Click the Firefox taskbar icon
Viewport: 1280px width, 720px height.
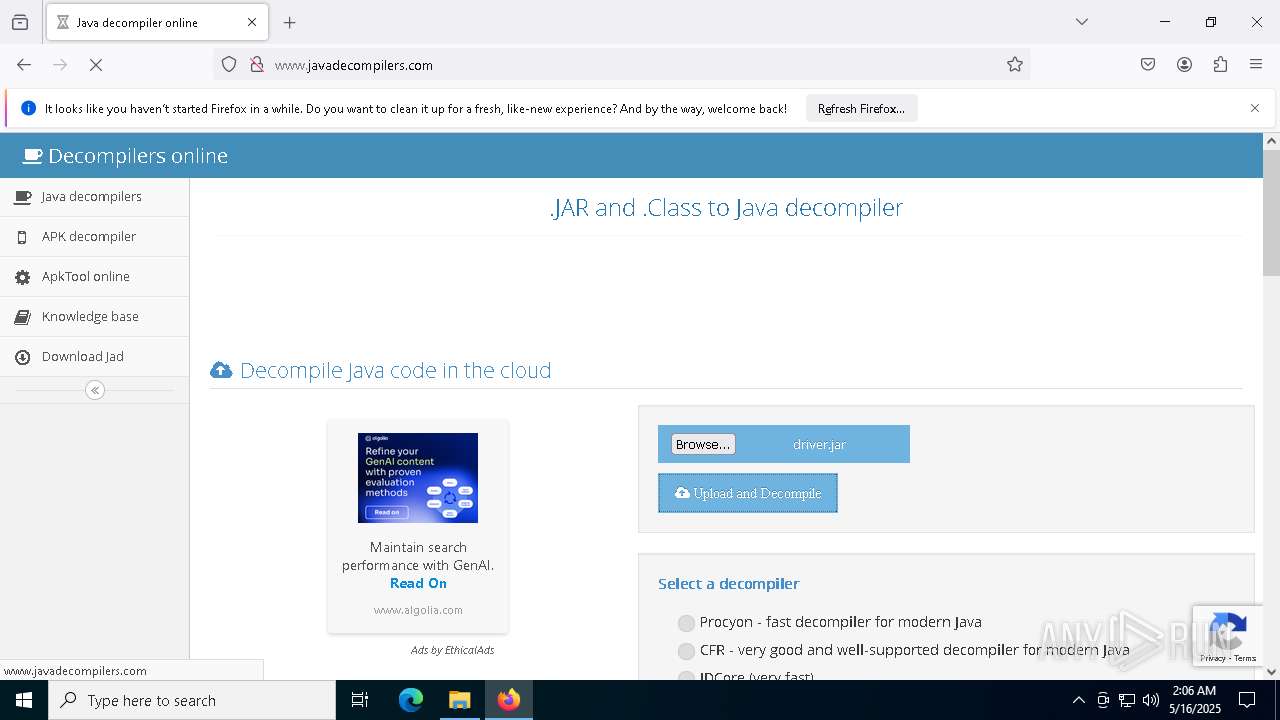tap(508, 700)
